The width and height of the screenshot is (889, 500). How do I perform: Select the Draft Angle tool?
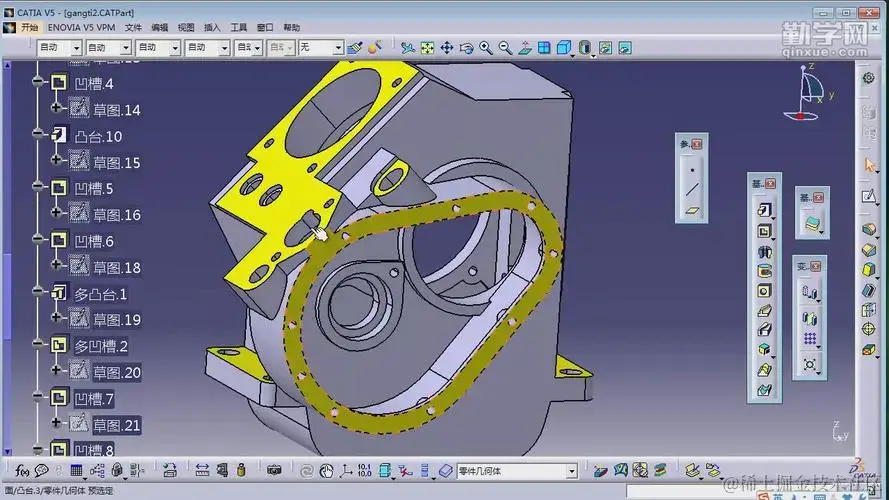point(869,270)
